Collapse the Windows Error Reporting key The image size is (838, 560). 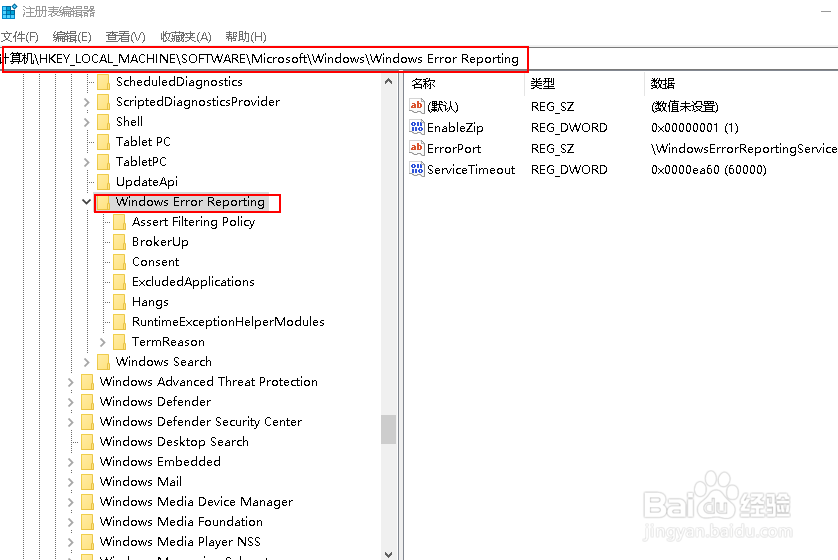point(87,201)
